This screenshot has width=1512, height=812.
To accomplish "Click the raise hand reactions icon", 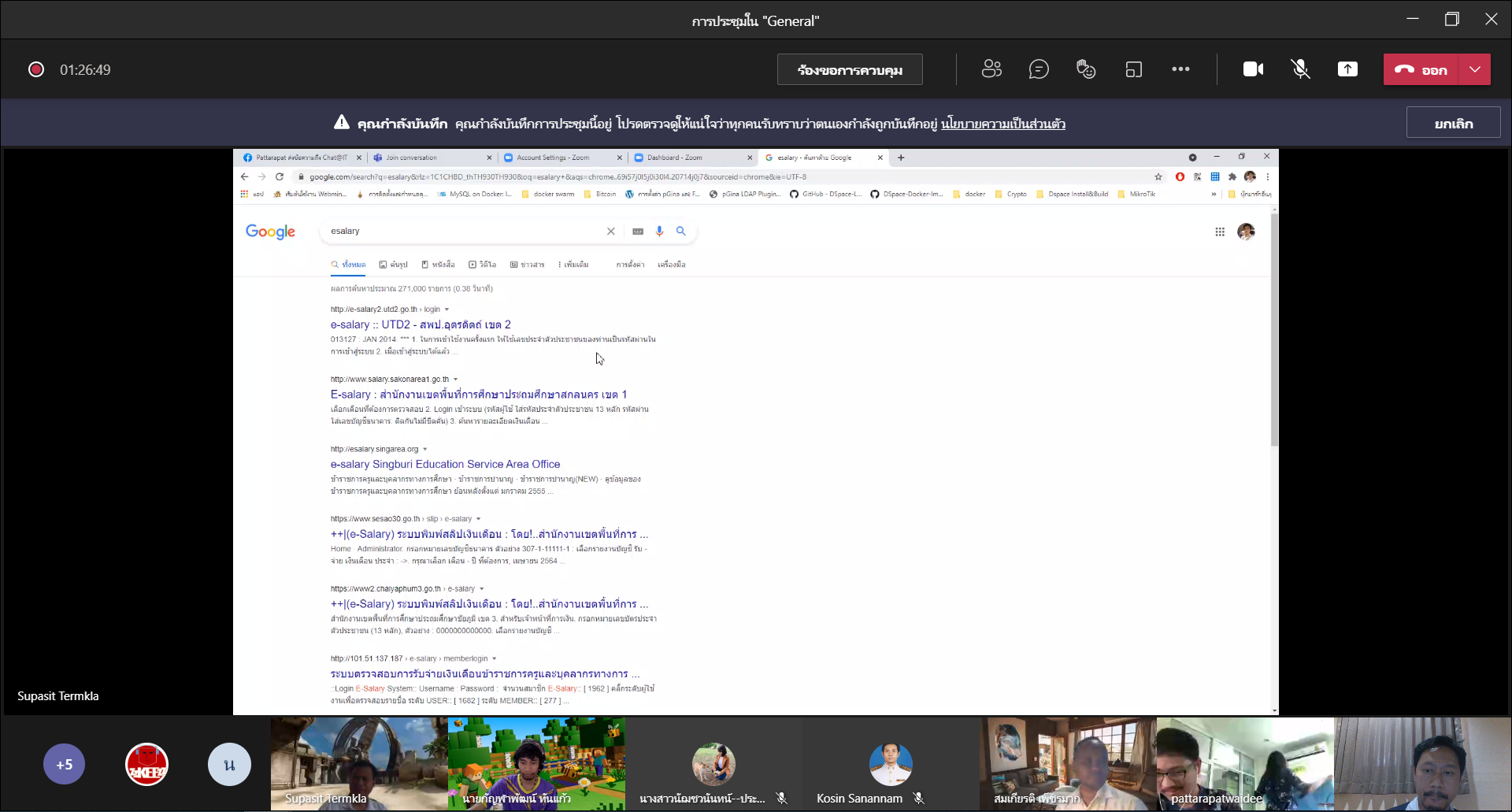I will coord(1086,69).
